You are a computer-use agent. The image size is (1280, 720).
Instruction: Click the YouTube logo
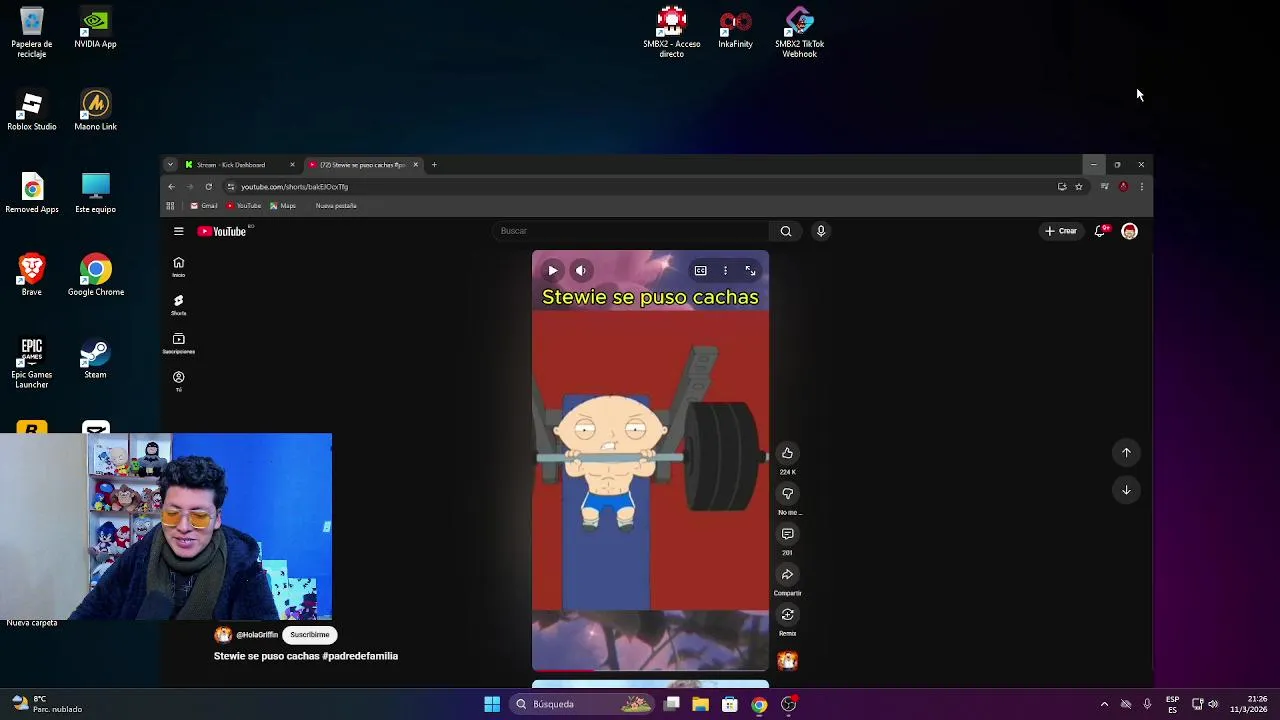(222, 231)
